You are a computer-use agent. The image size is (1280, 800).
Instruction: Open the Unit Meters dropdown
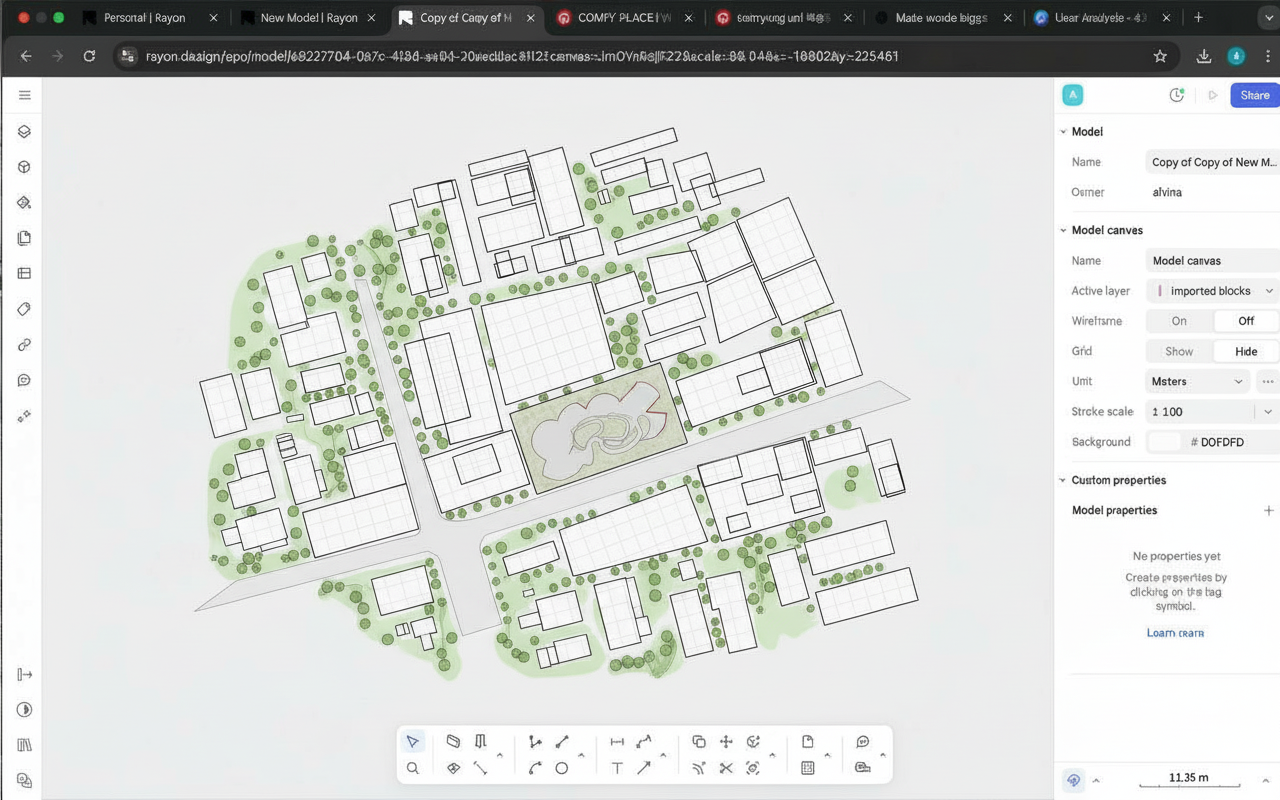point(1197,381)
